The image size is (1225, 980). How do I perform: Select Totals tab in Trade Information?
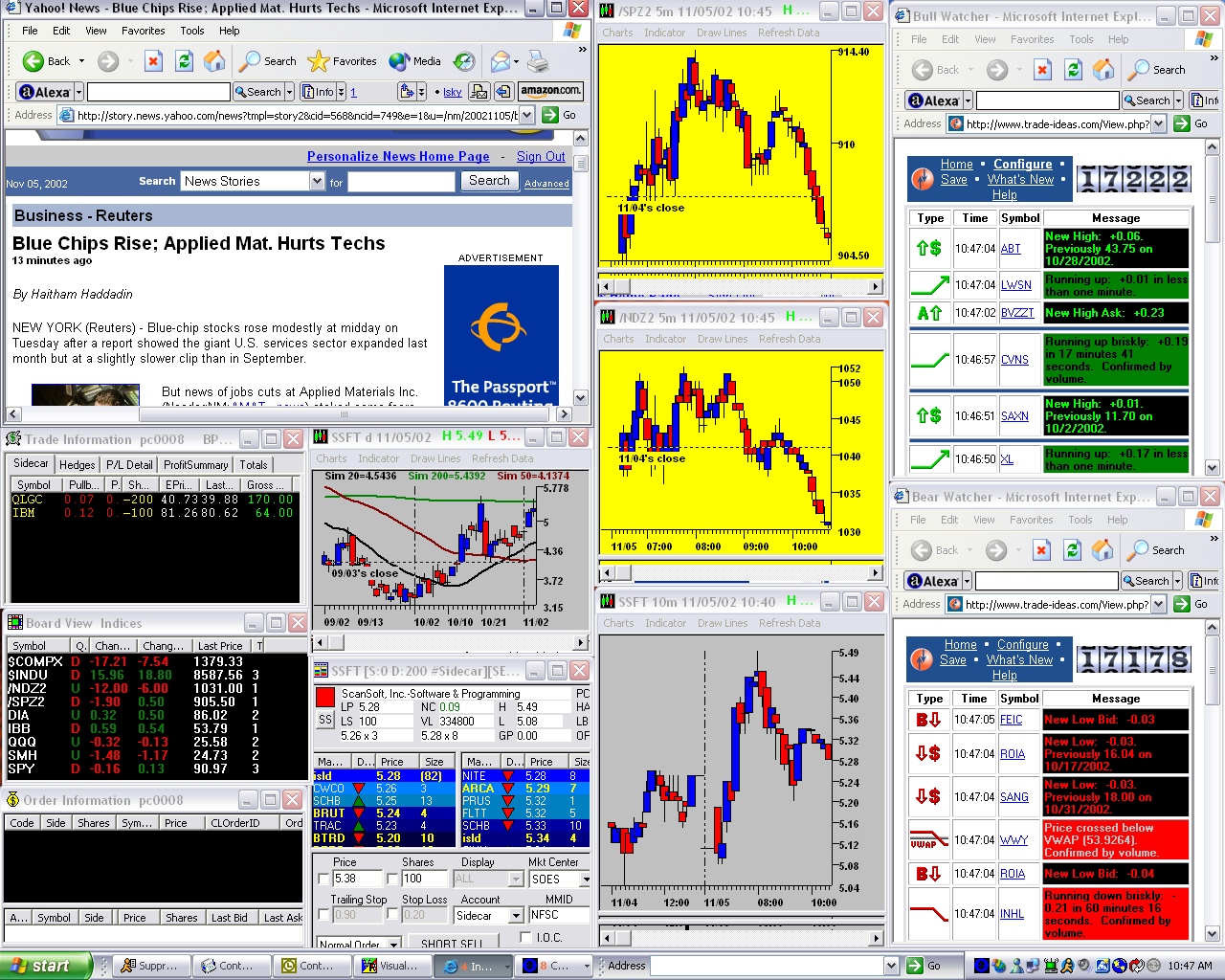click(x=254, y=465)
